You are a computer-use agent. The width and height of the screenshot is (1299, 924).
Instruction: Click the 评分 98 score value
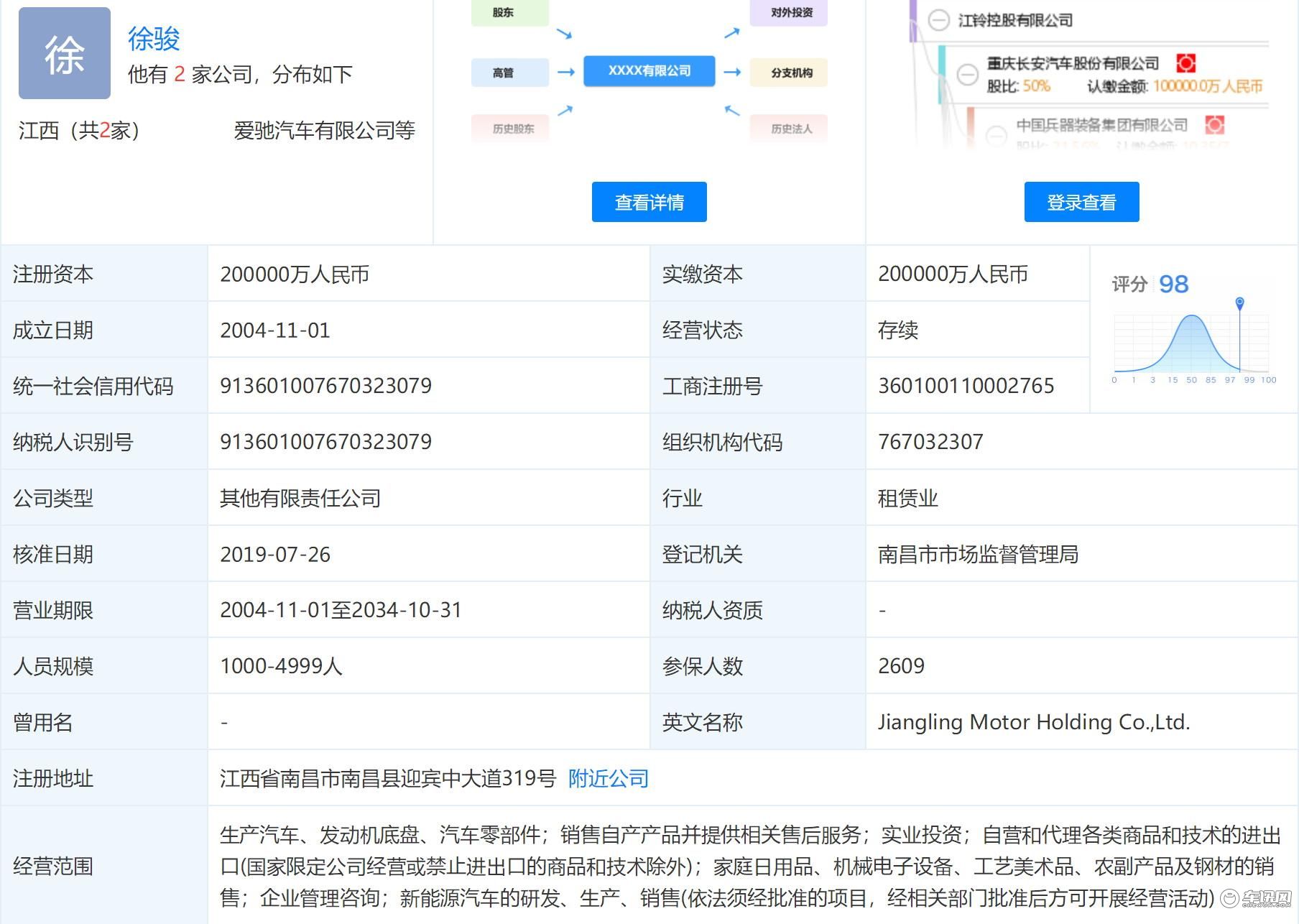point(1174,285)
